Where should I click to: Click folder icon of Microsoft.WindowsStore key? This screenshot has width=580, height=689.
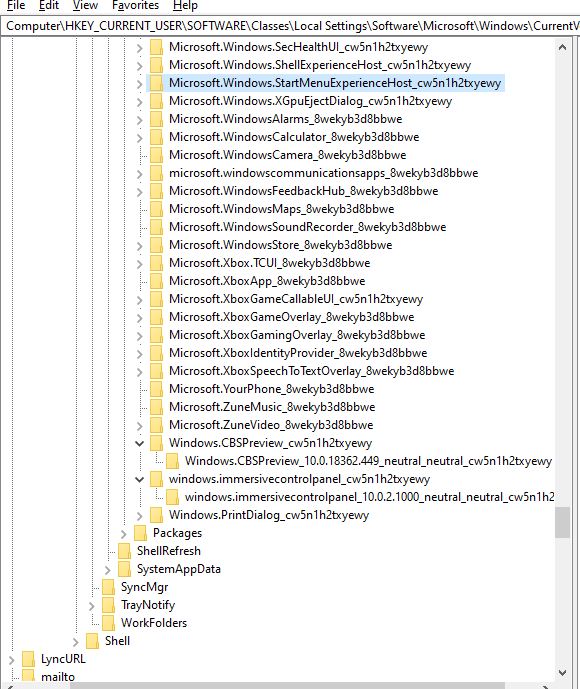pyautogui.click(x=156, y=245)
